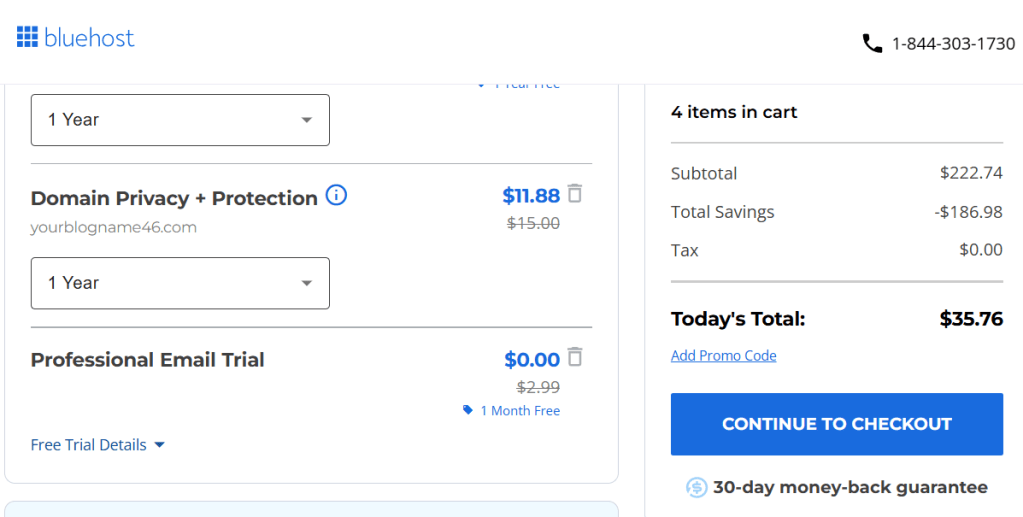This screenshot has width=1023, height=517.
Task: Open the Domain Privacy 1 Year dropdown
Action: pyautogui.click(x=180, y=283)
